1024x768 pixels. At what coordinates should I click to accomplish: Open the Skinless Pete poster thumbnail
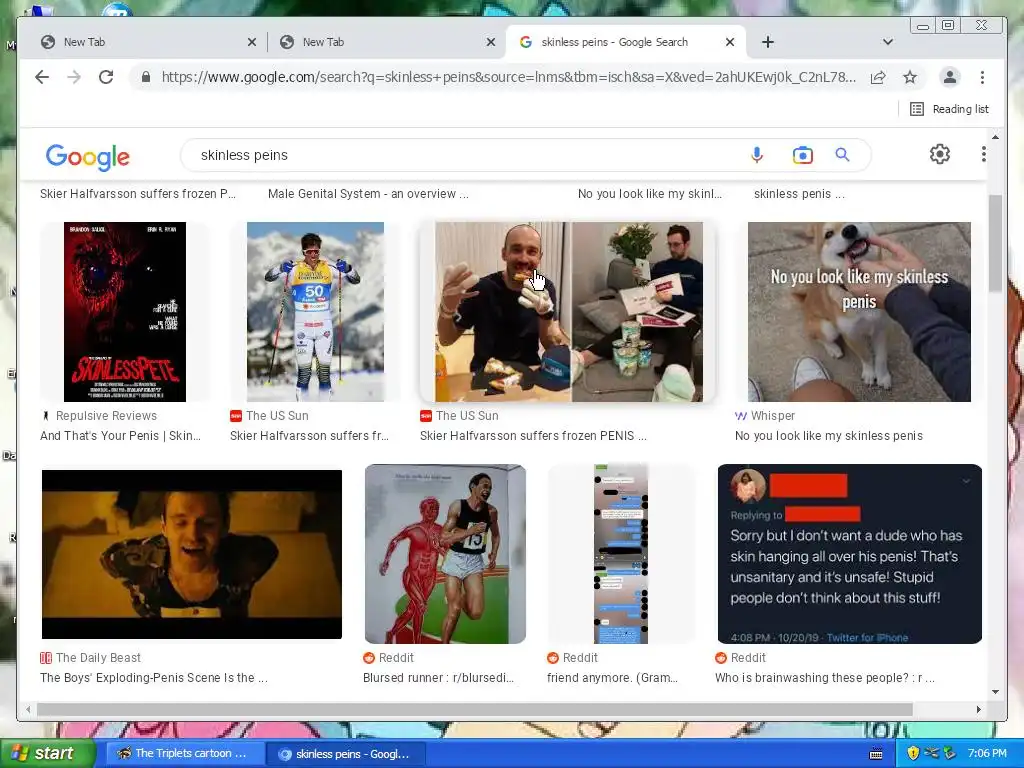click(x=125, y=312)
